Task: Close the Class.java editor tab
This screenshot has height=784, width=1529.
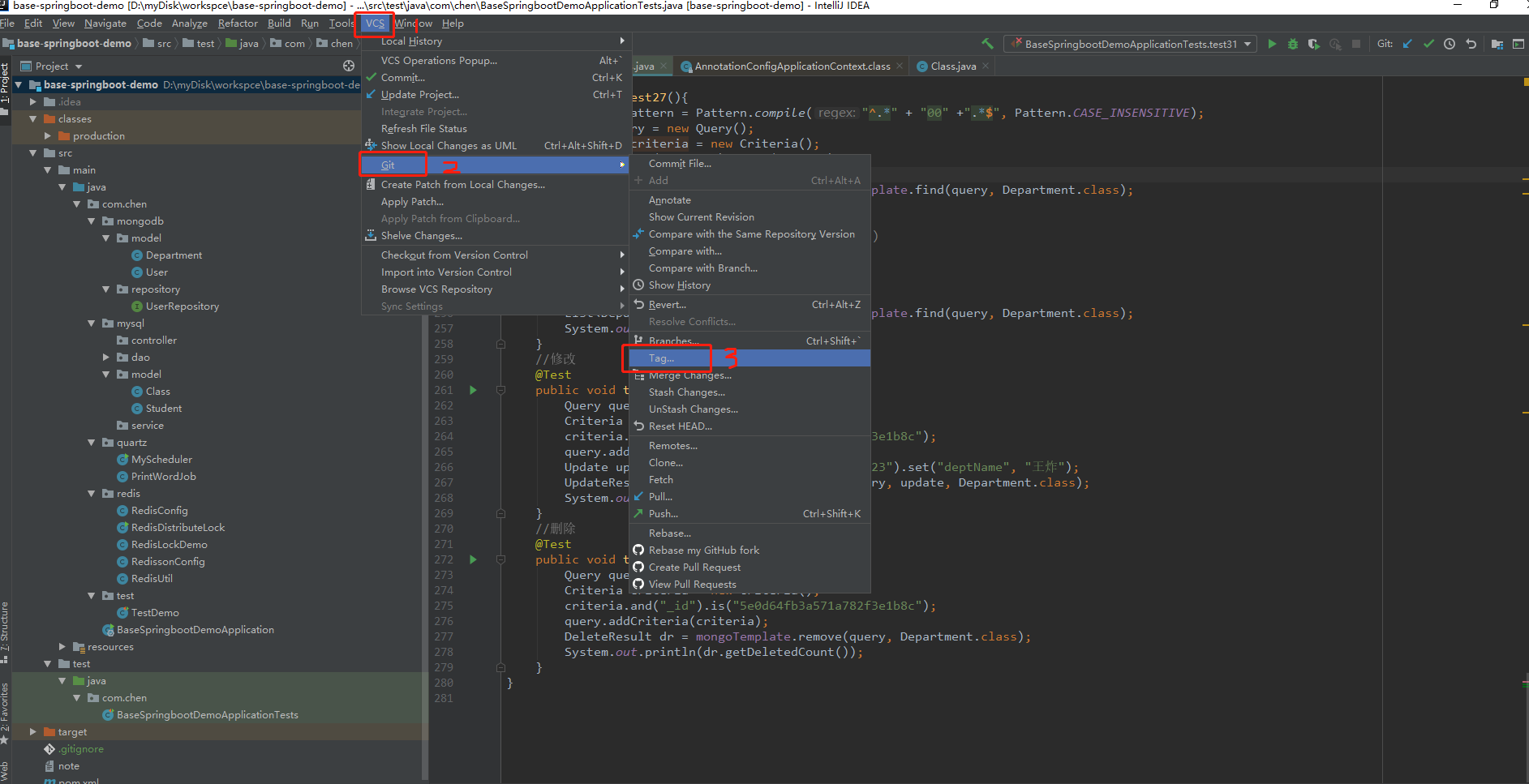Action: (x=986, y=66)
